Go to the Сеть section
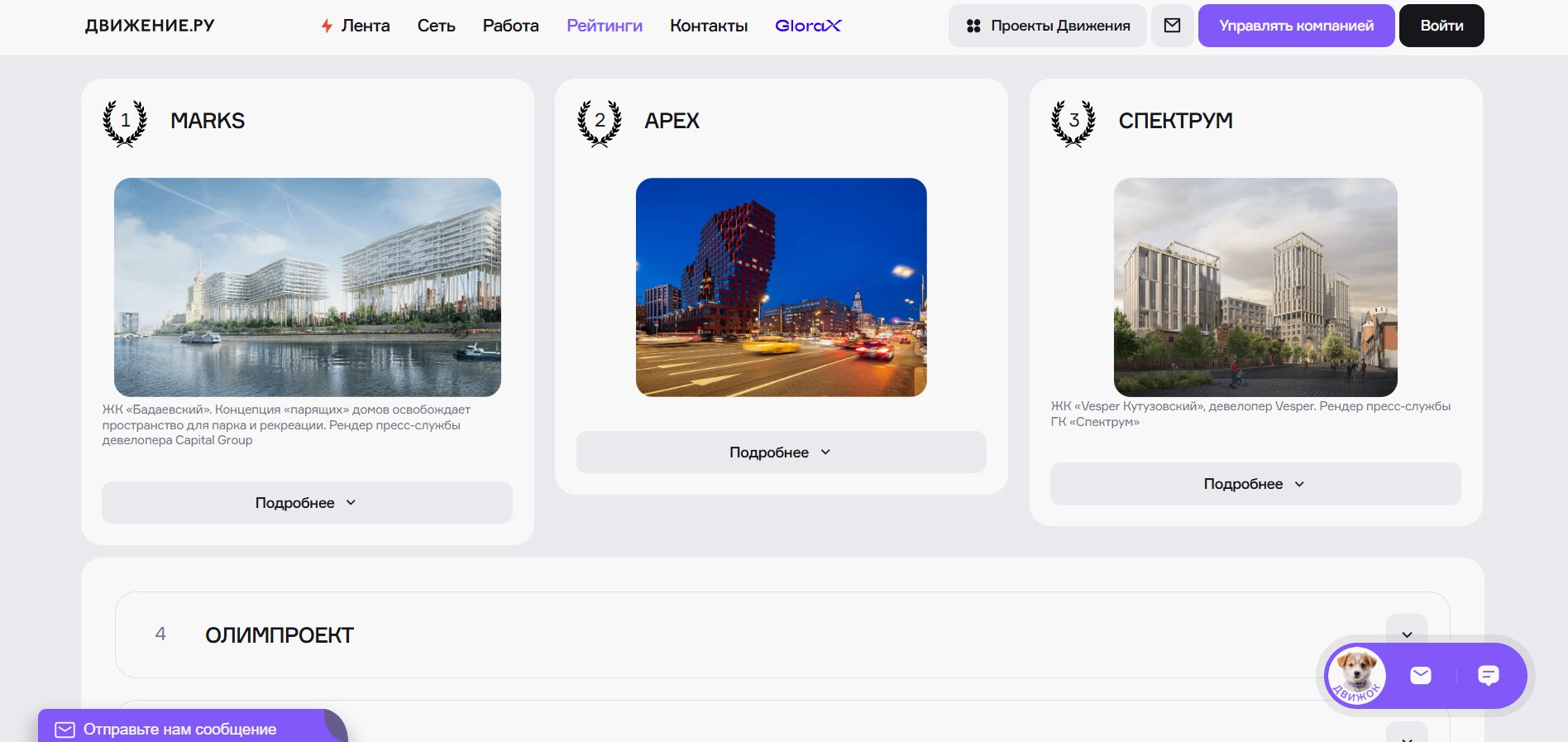This screenshot has width=1568, height=742. [x=436, y=26]
